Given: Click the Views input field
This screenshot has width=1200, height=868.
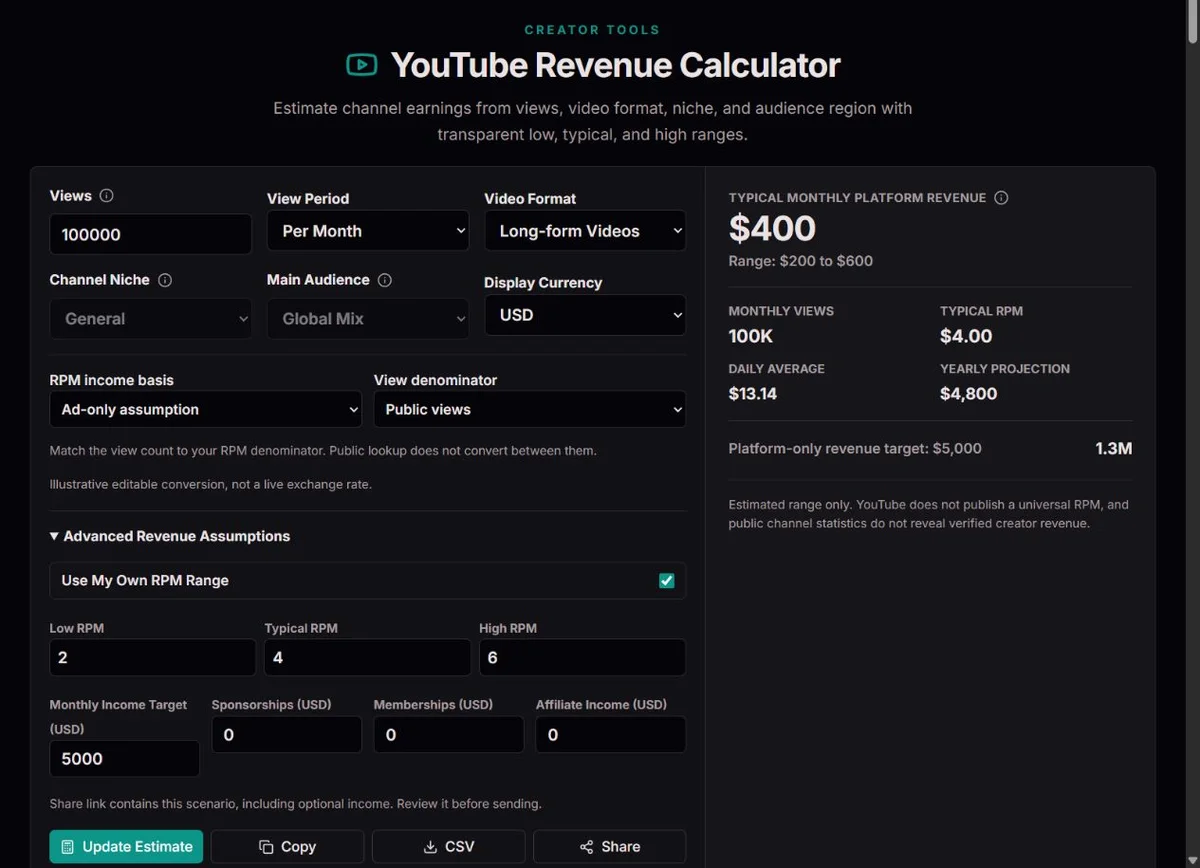Looking at the screenshot, I should (151, 235).
